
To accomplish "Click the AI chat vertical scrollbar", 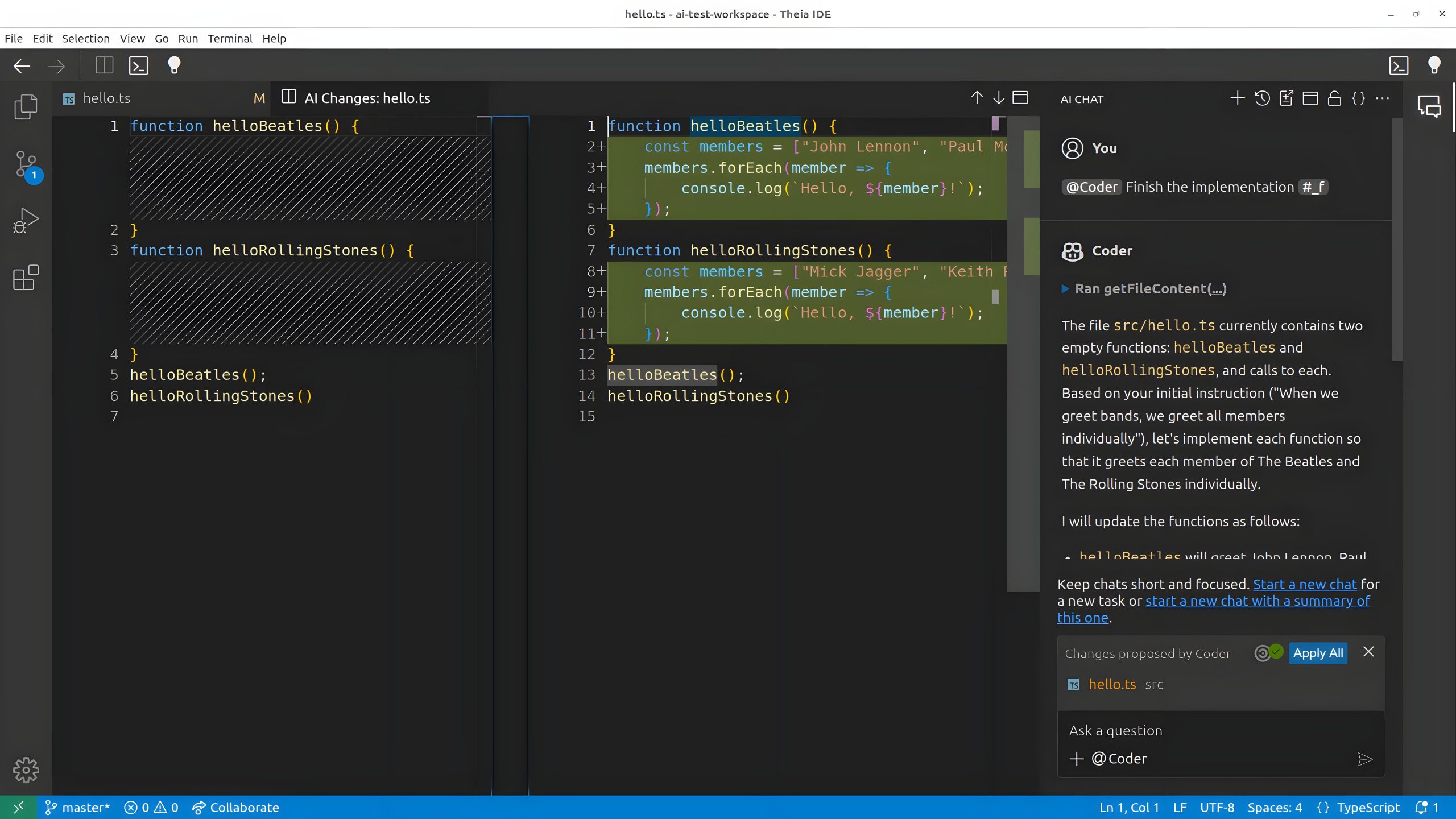I will [x=1397, y=239].
